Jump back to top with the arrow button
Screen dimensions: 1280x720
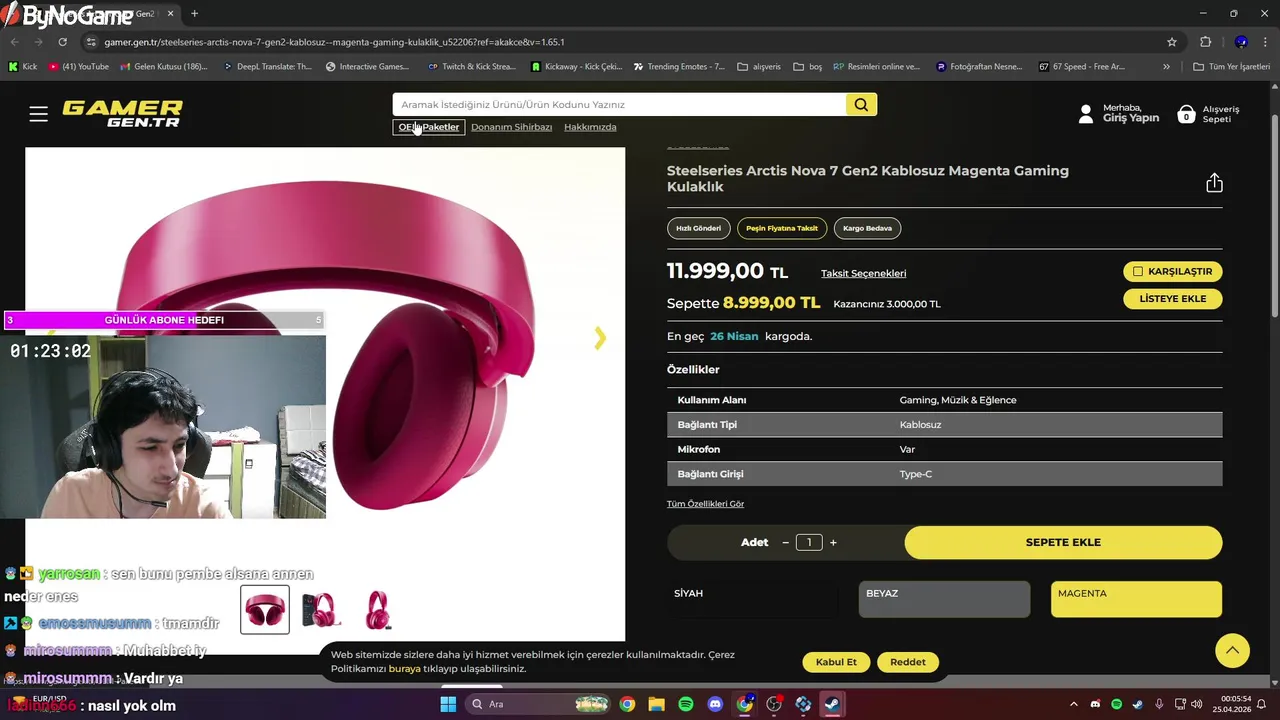point(1232,650)
